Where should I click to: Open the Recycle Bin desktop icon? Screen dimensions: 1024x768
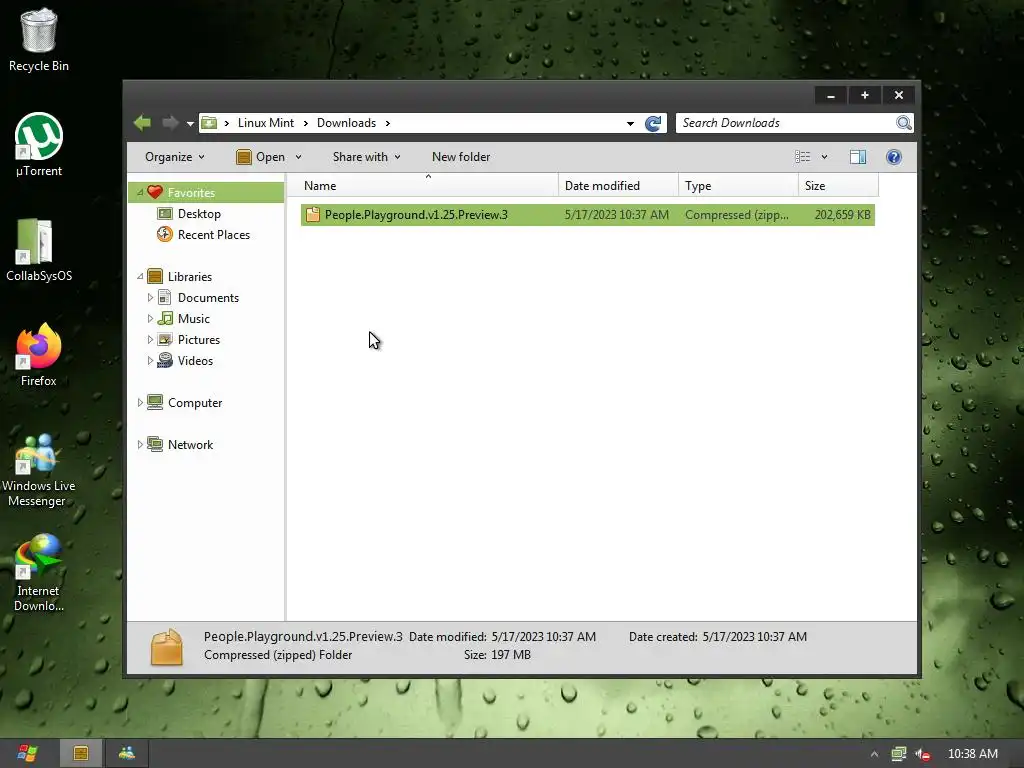pos(39,39)
